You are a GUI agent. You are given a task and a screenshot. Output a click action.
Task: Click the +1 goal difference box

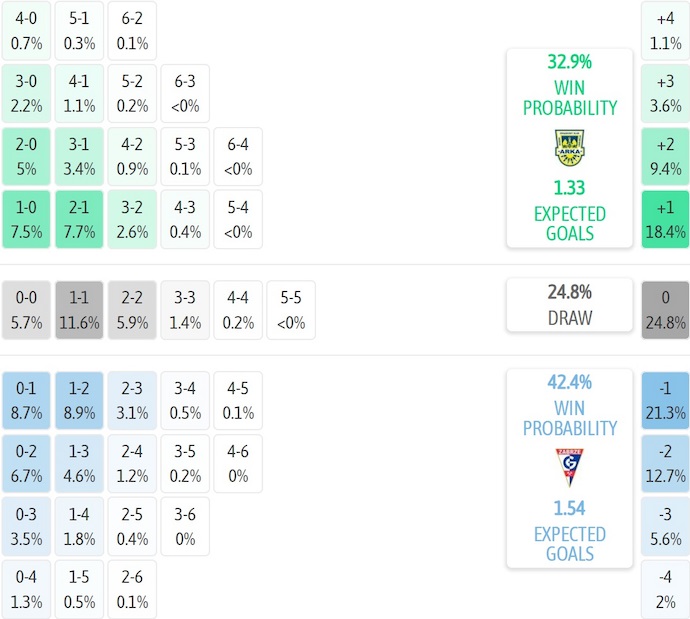tap(665, 219)
